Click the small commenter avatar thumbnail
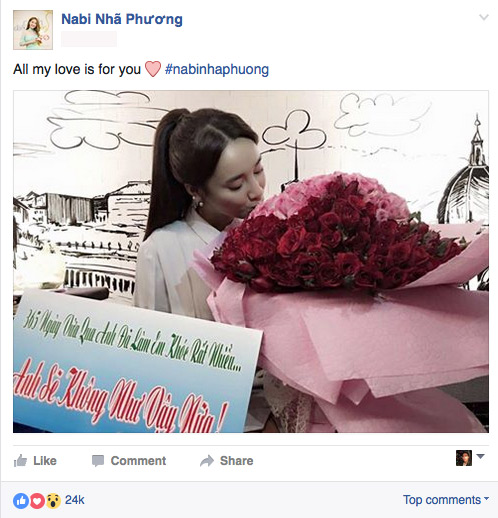This screenshot has width=498, height=518. point(464,458)
